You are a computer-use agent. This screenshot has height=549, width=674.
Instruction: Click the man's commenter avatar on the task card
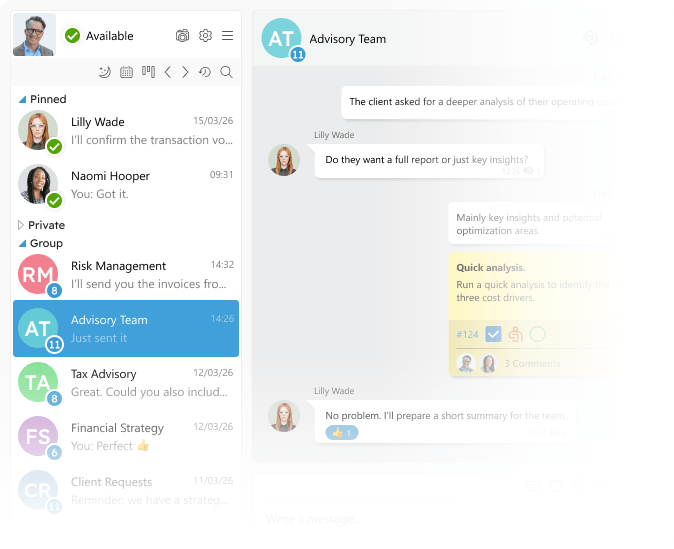(x=466, y=364)
